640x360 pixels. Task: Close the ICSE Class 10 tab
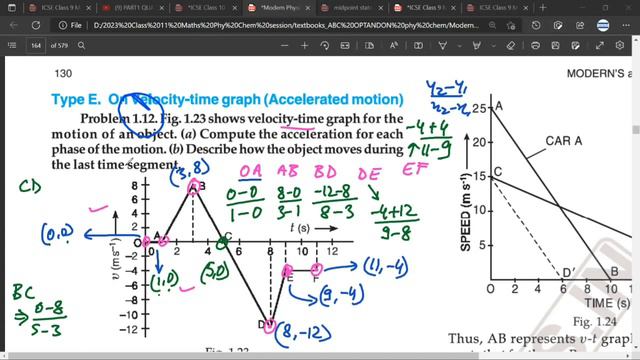pos(235,8)
